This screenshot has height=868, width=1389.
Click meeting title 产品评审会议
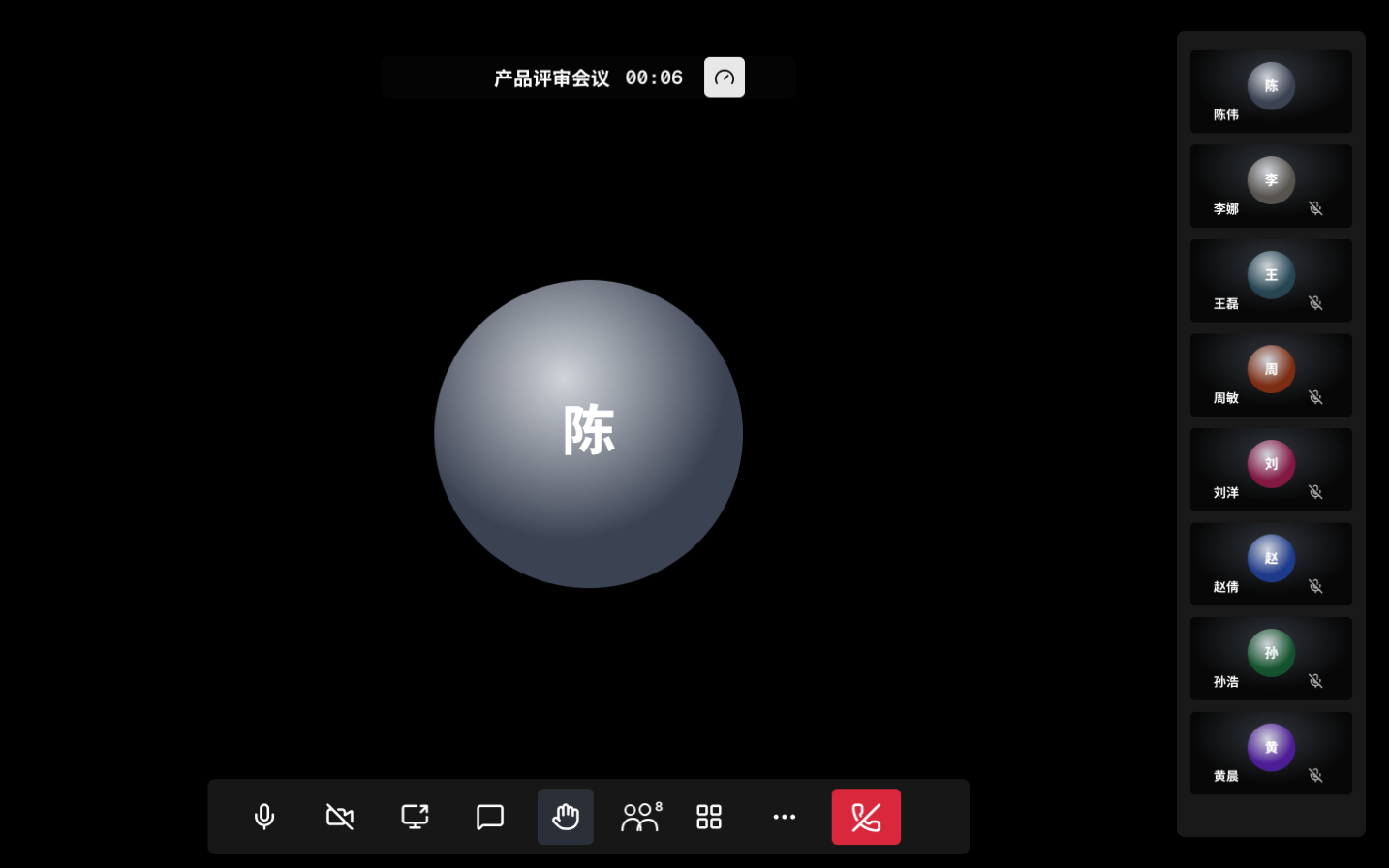tap(552, 78)
